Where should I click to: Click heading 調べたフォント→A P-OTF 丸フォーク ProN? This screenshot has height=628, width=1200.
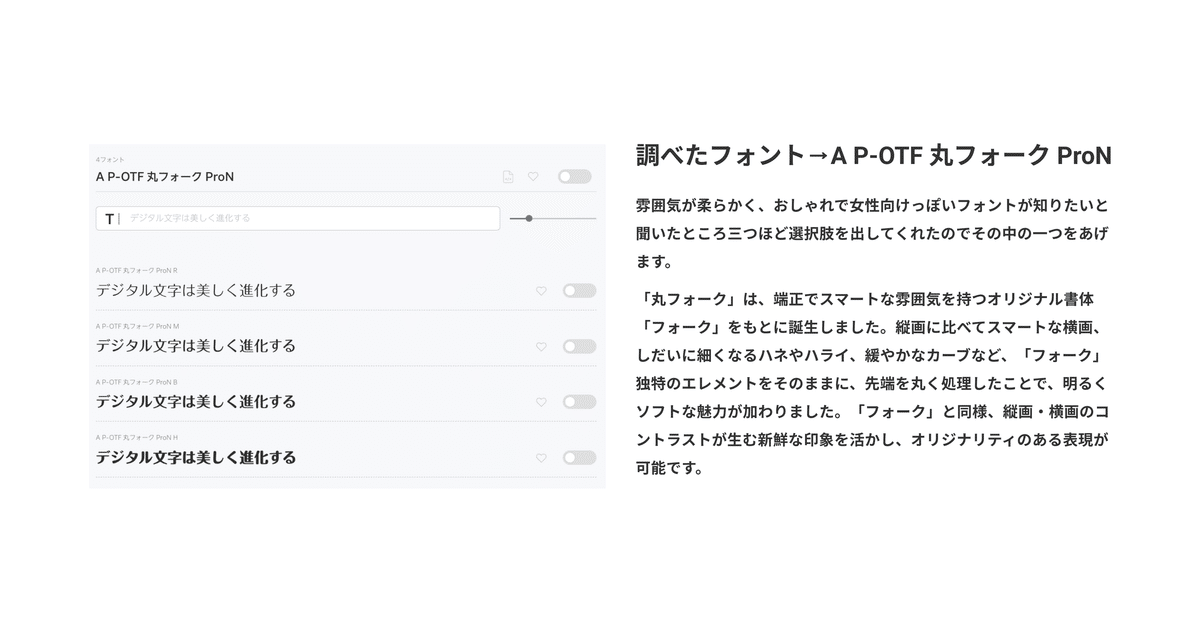click(874, 156)
